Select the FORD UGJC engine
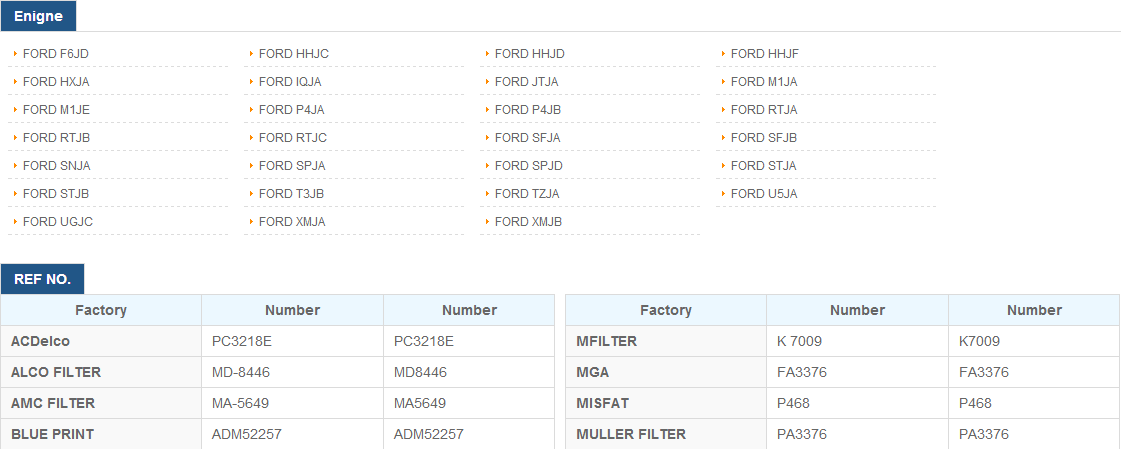Image resolution: width=1121 pixels, height=449 pixels. pyautogui.click(x=58, y=222)
